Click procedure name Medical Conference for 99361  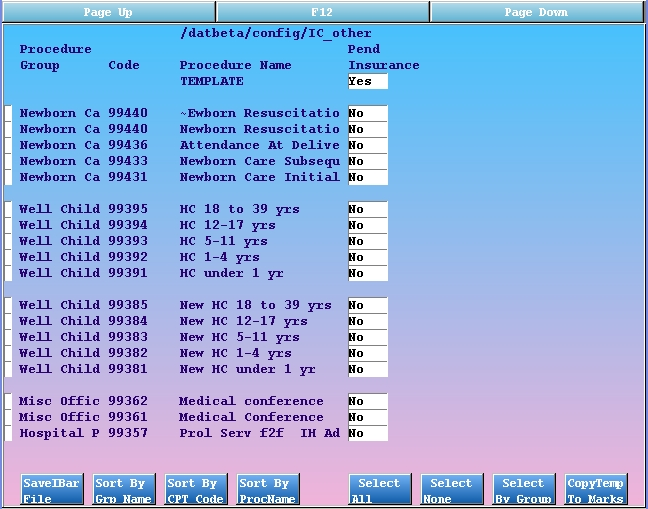tap(251, 417)
